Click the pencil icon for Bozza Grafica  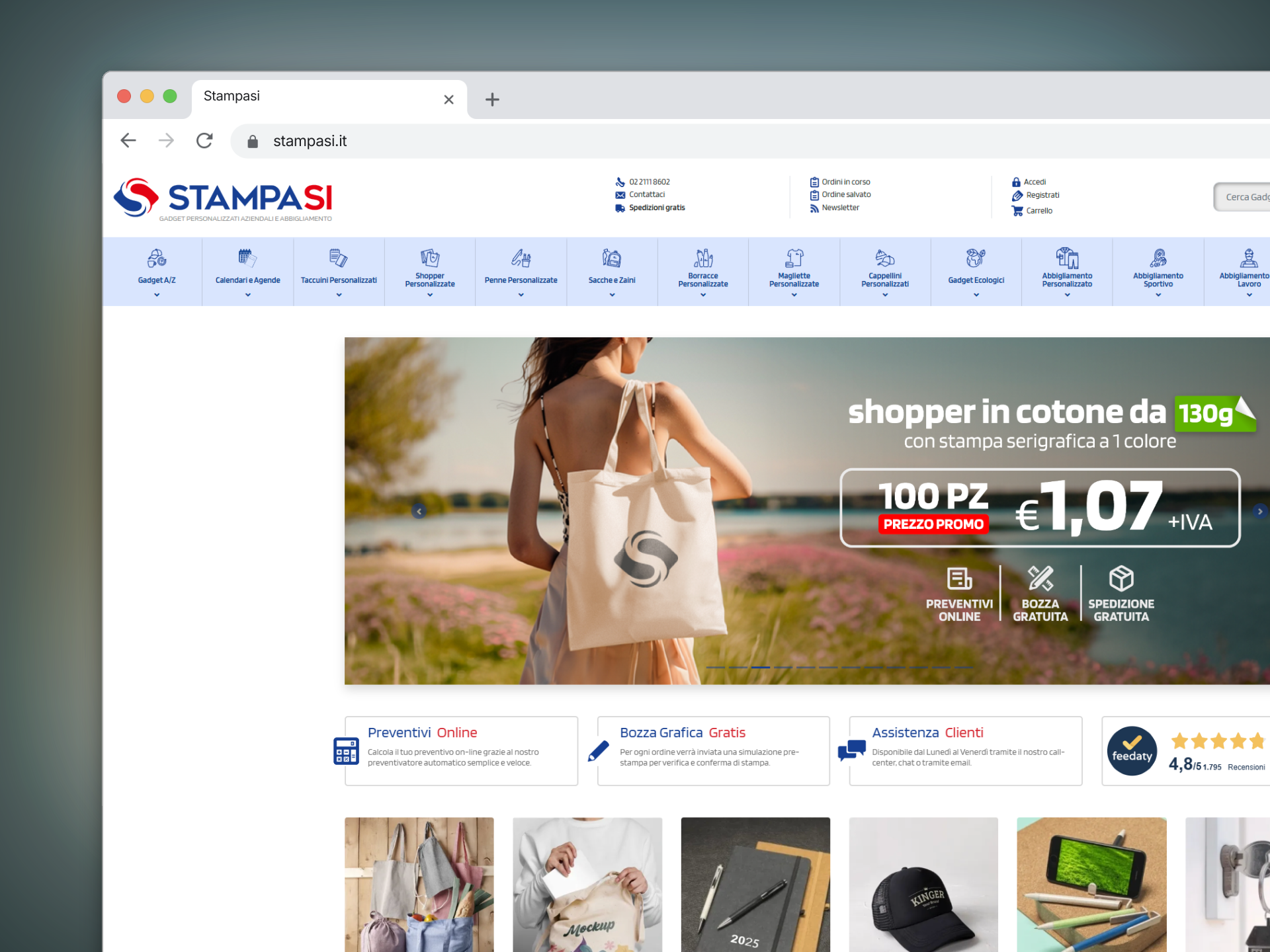click(x=598, y=751)
